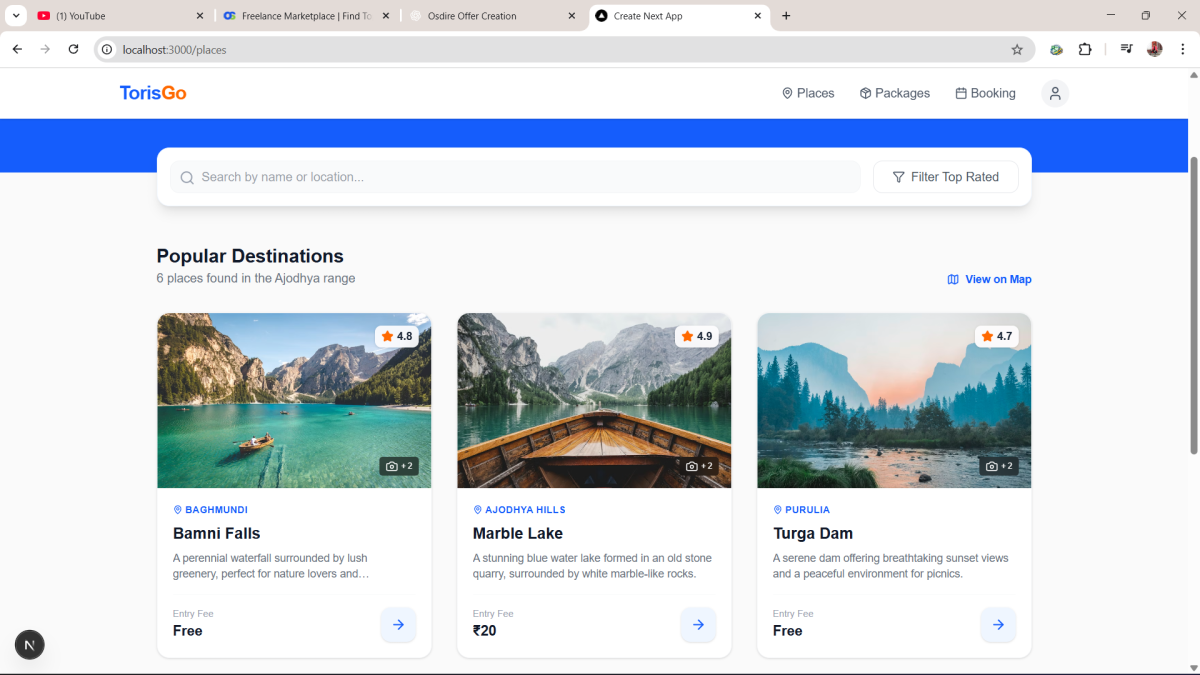This screenshot has width=1200, height=675.
Task: Open the browser Extensions puzzle icon
Action: pyautogui.click(x=1085, y=49)
